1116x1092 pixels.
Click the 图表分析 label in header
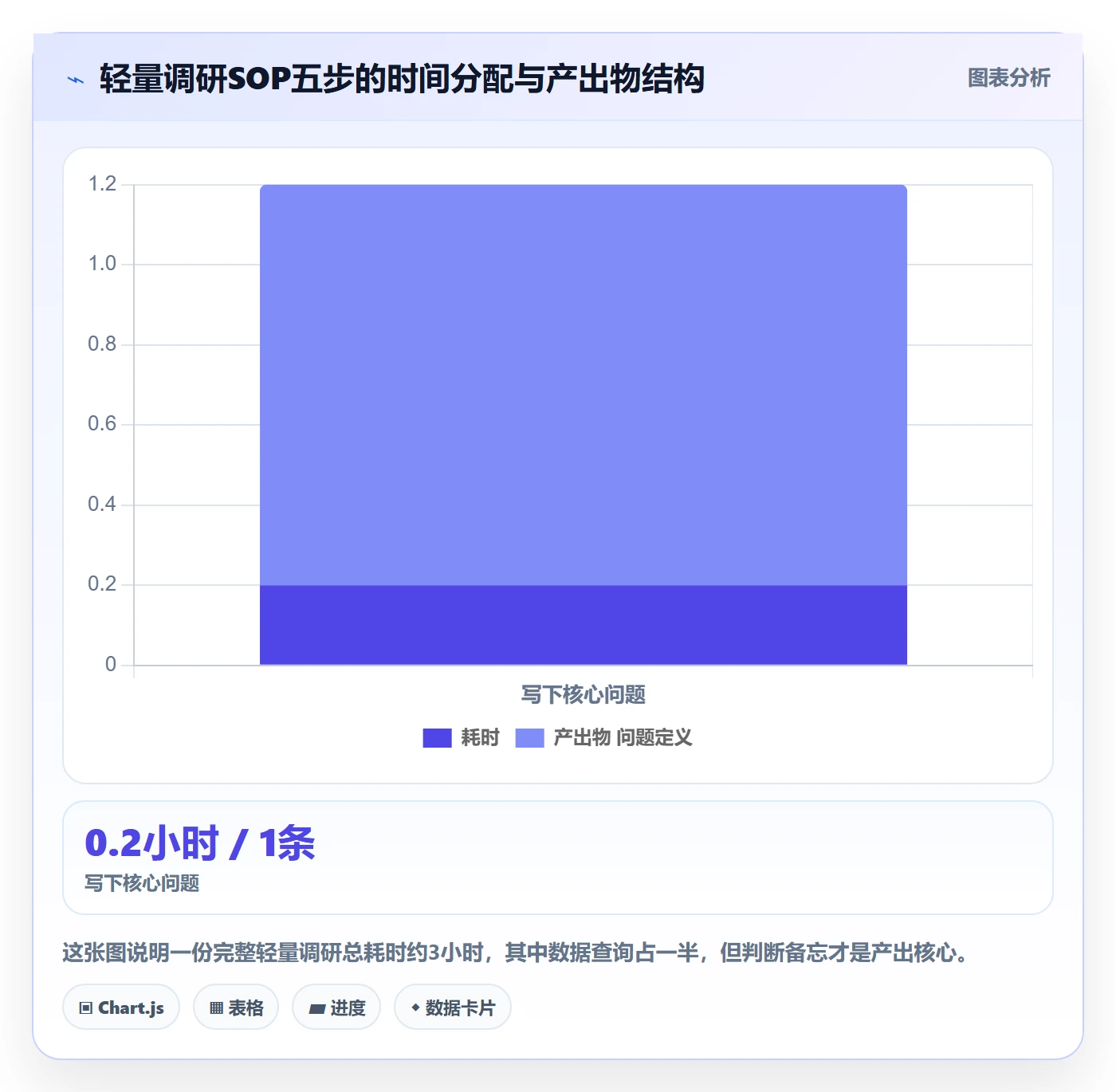click(x=1009, y=78)
